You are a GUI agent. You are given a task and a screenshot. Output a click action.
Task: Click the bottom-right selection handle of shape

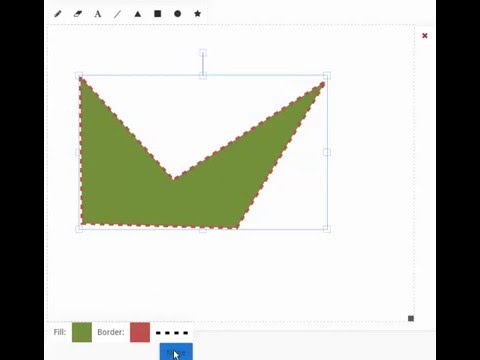pyautogui.click(x=327, y=229)
